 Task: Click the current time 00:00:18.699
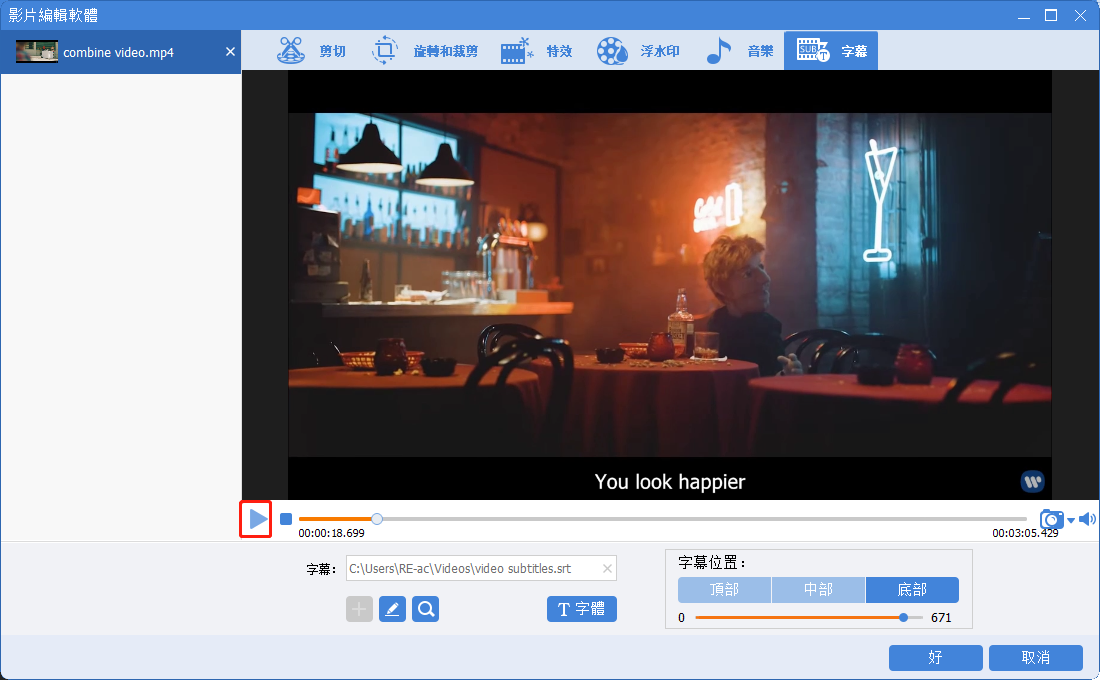pyautogui.click(x=331, y=533)
